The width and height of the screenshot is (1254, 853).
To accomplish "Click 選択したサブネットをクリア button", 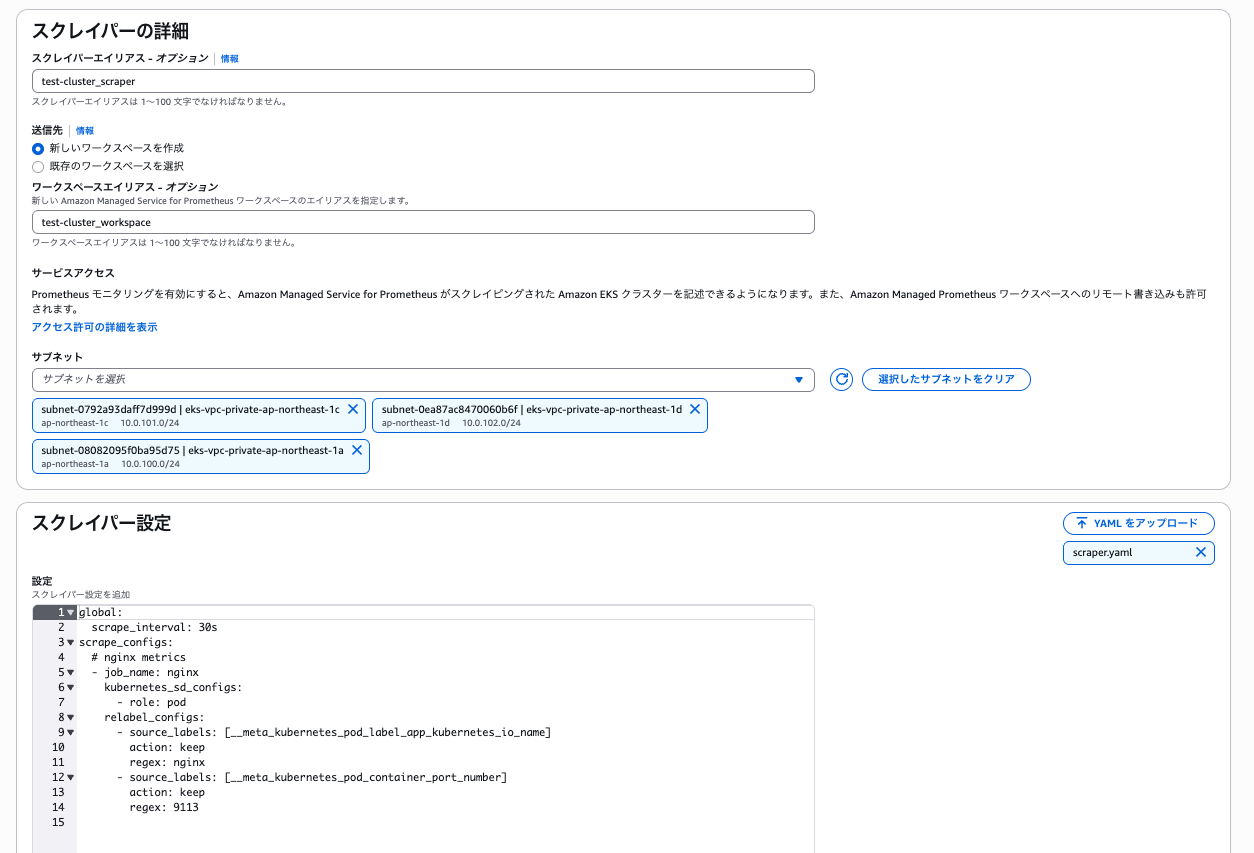I will coord(945,380).
